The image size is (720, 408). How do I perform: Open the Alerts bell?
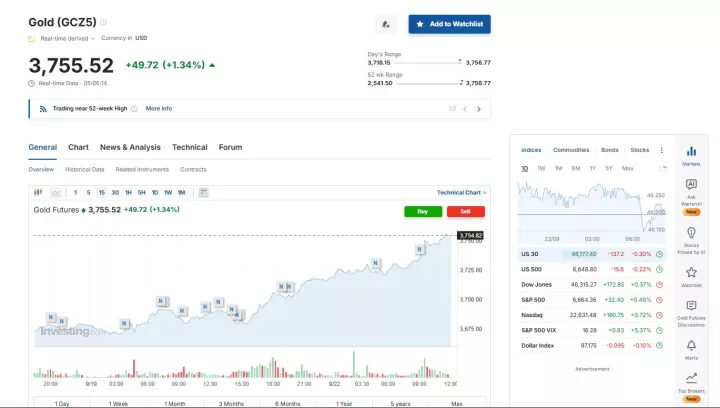691,350
